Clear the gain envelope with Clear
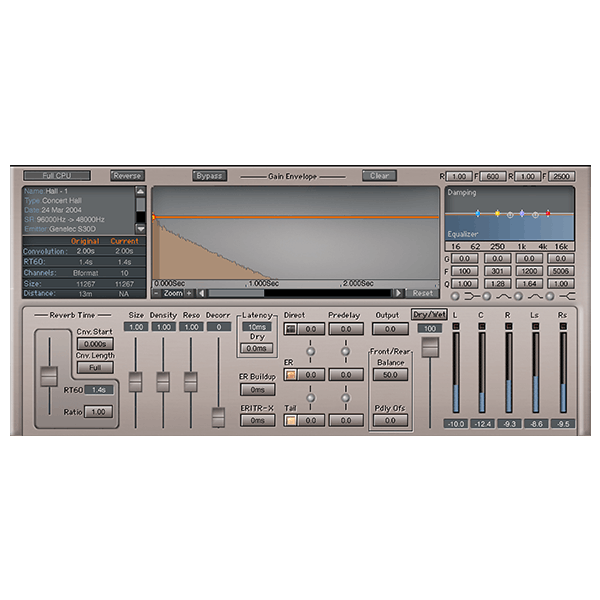The width and height of the screenshot is (600, 600). [379, 176]
